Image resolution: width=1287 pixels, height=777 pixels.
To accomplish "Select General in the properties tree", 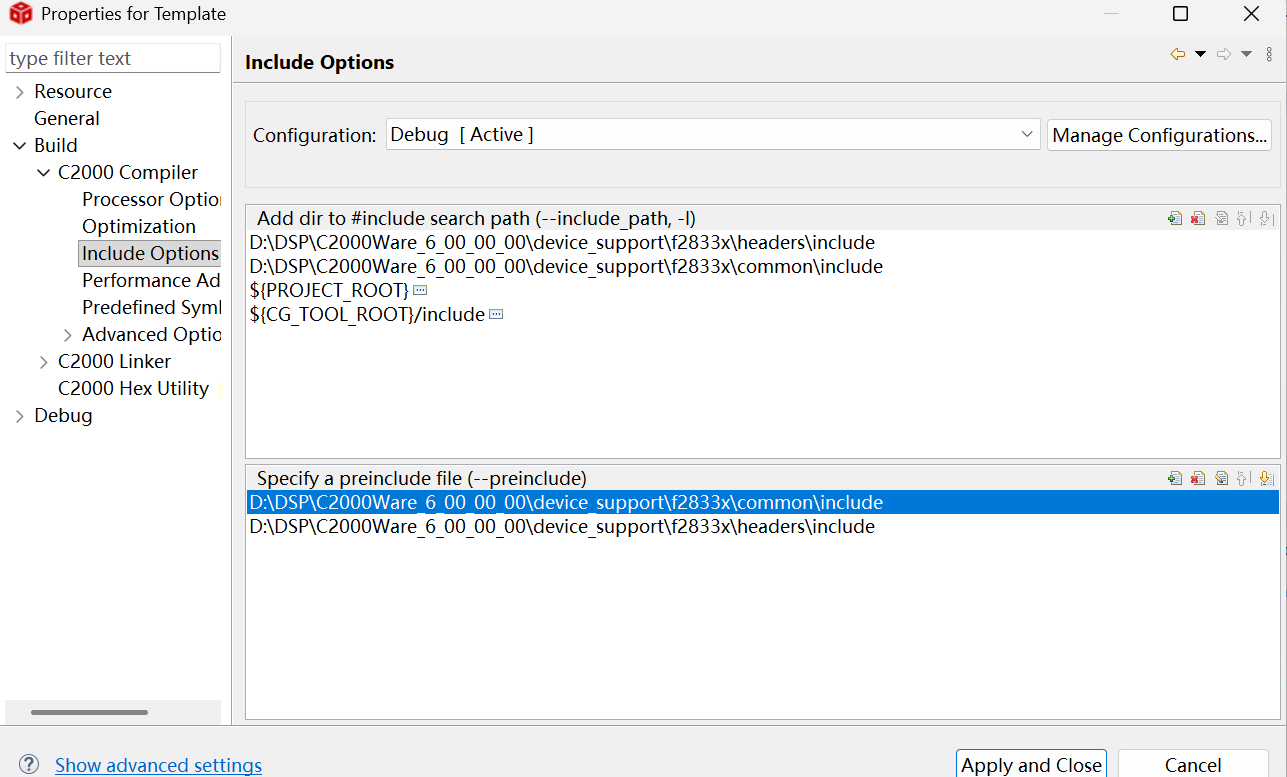I will (x=67, y=118).
